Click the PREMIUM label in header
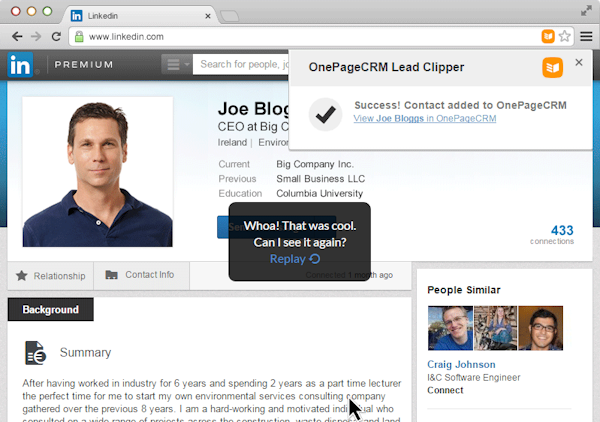Screen dimensions: 600x422 tap(84, 65)
